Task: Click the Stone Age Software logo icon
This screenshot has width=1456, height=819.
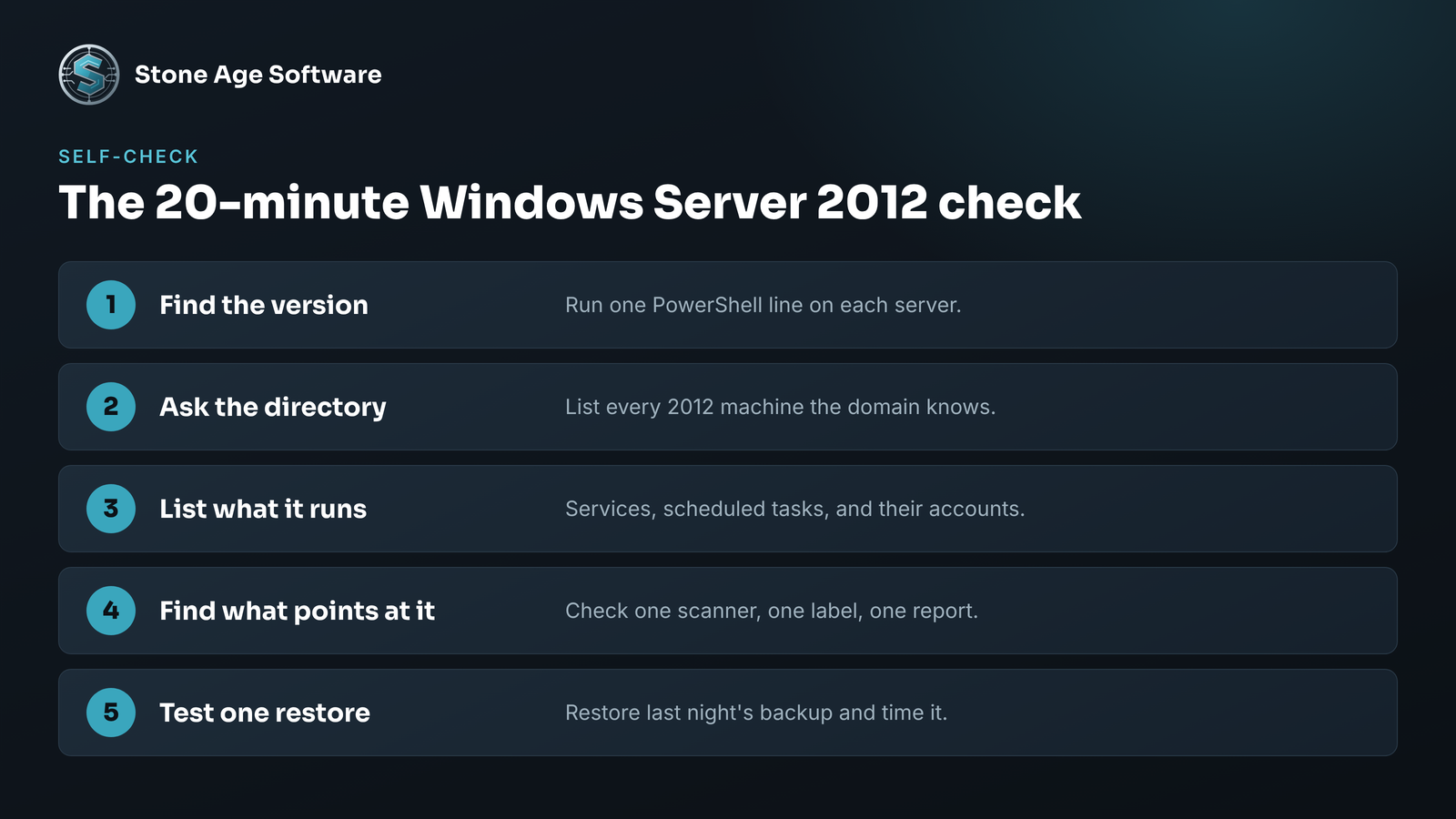Action: 89,75
